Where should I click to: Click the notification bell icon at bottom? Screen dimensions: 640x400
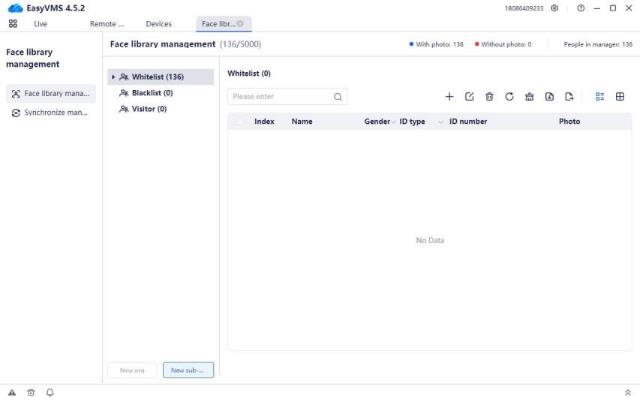click(50, 392)
